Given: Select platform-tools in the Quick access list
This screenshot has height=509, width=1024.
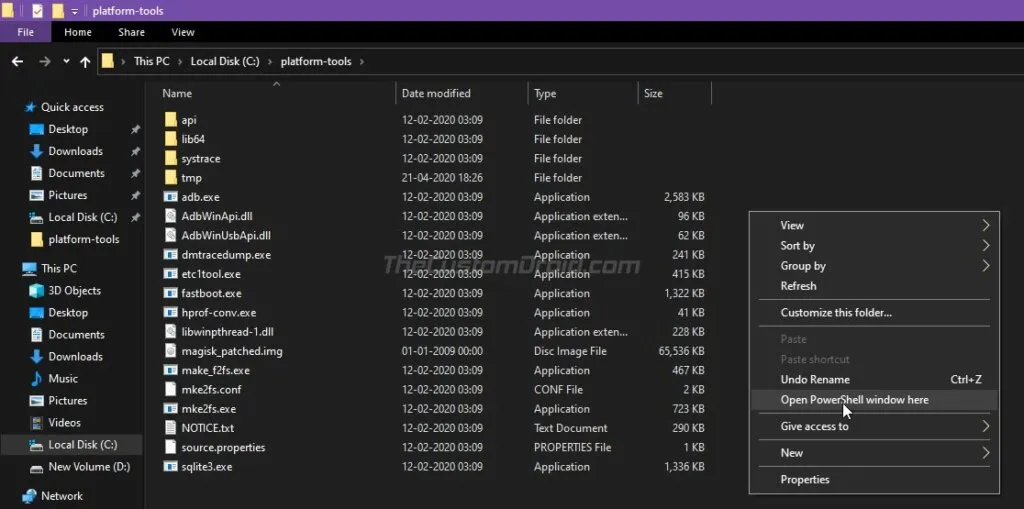Looking at the screenshot, I should click(84, 239).
